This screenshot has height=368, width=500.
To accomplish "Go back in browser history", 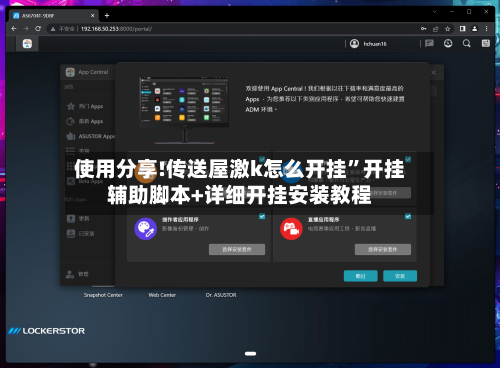I will tap(14, 29).
